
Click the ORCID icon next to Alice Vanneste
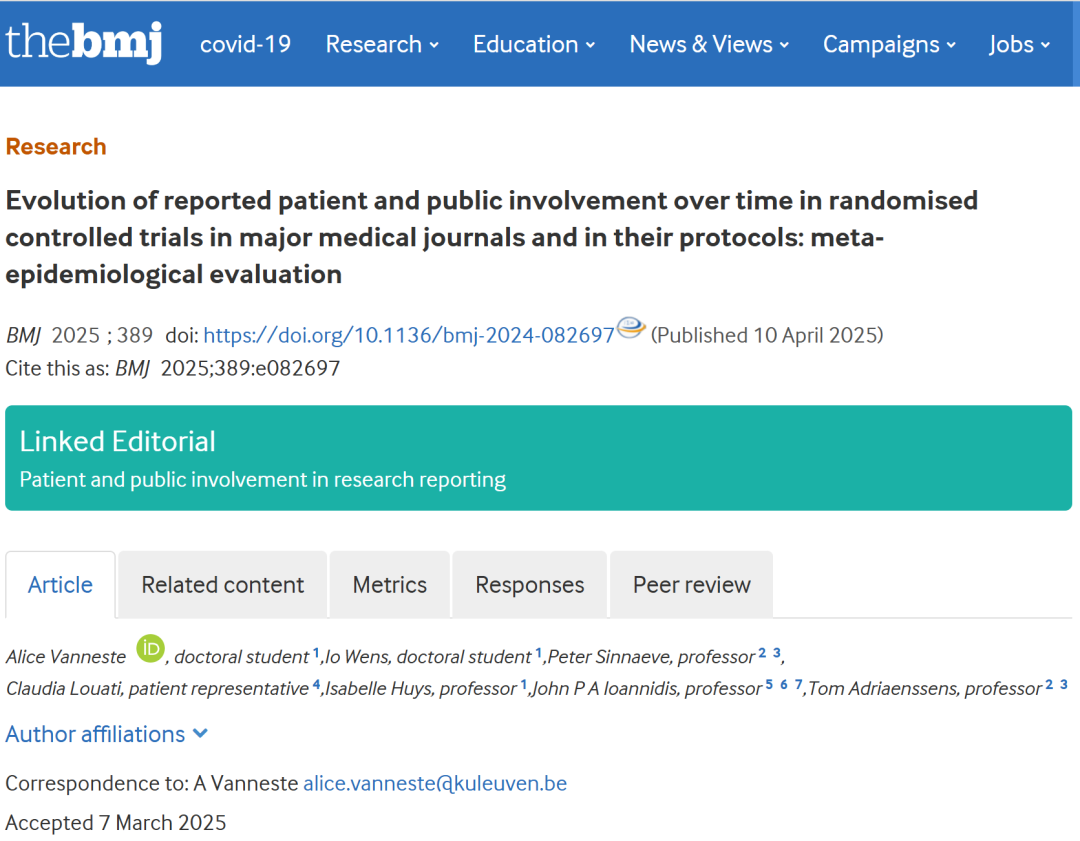[x=148, y=648]
